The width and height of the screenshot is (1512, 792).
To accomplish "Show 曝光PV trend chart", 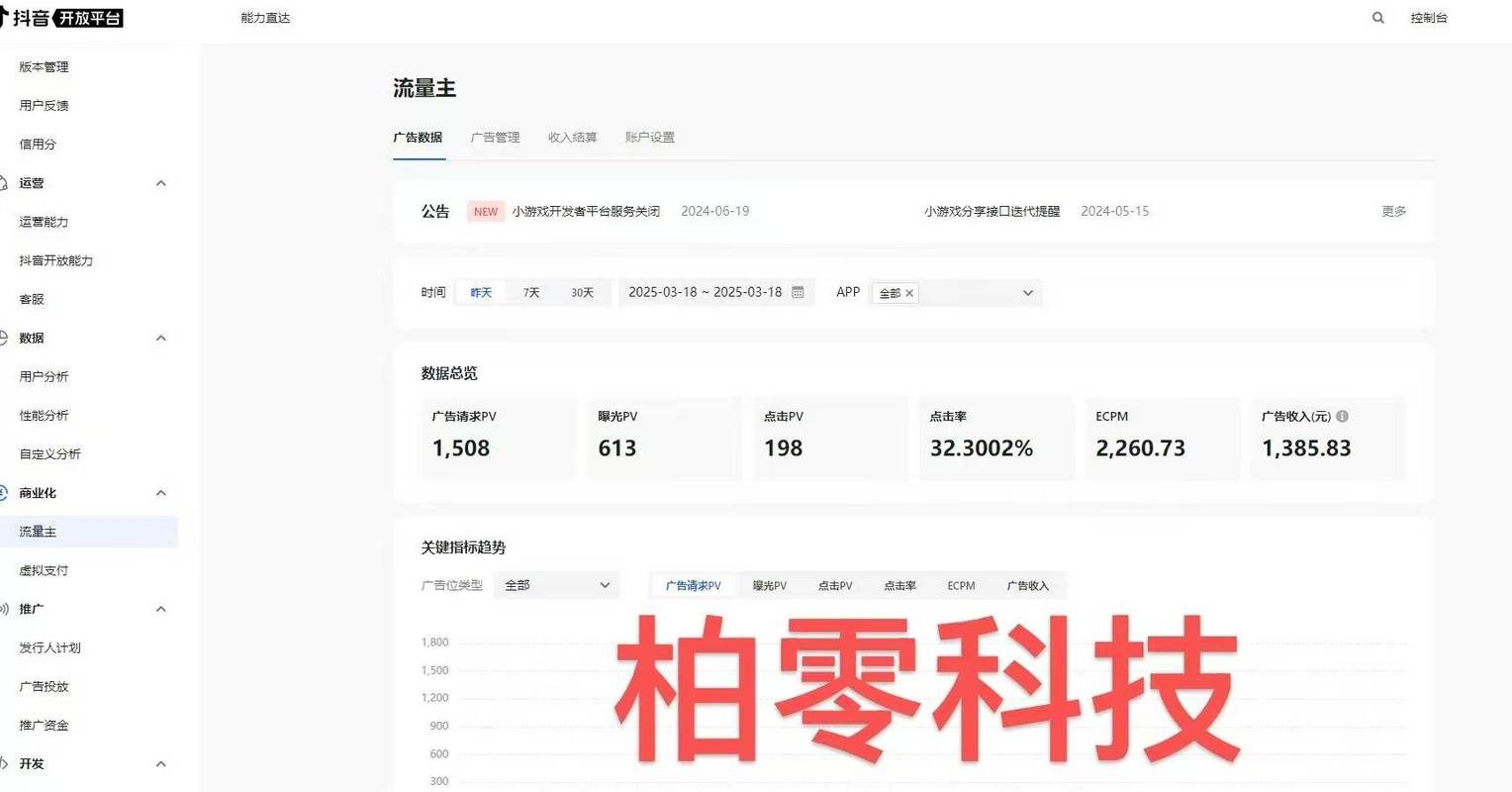I will (x=770, y=586).
